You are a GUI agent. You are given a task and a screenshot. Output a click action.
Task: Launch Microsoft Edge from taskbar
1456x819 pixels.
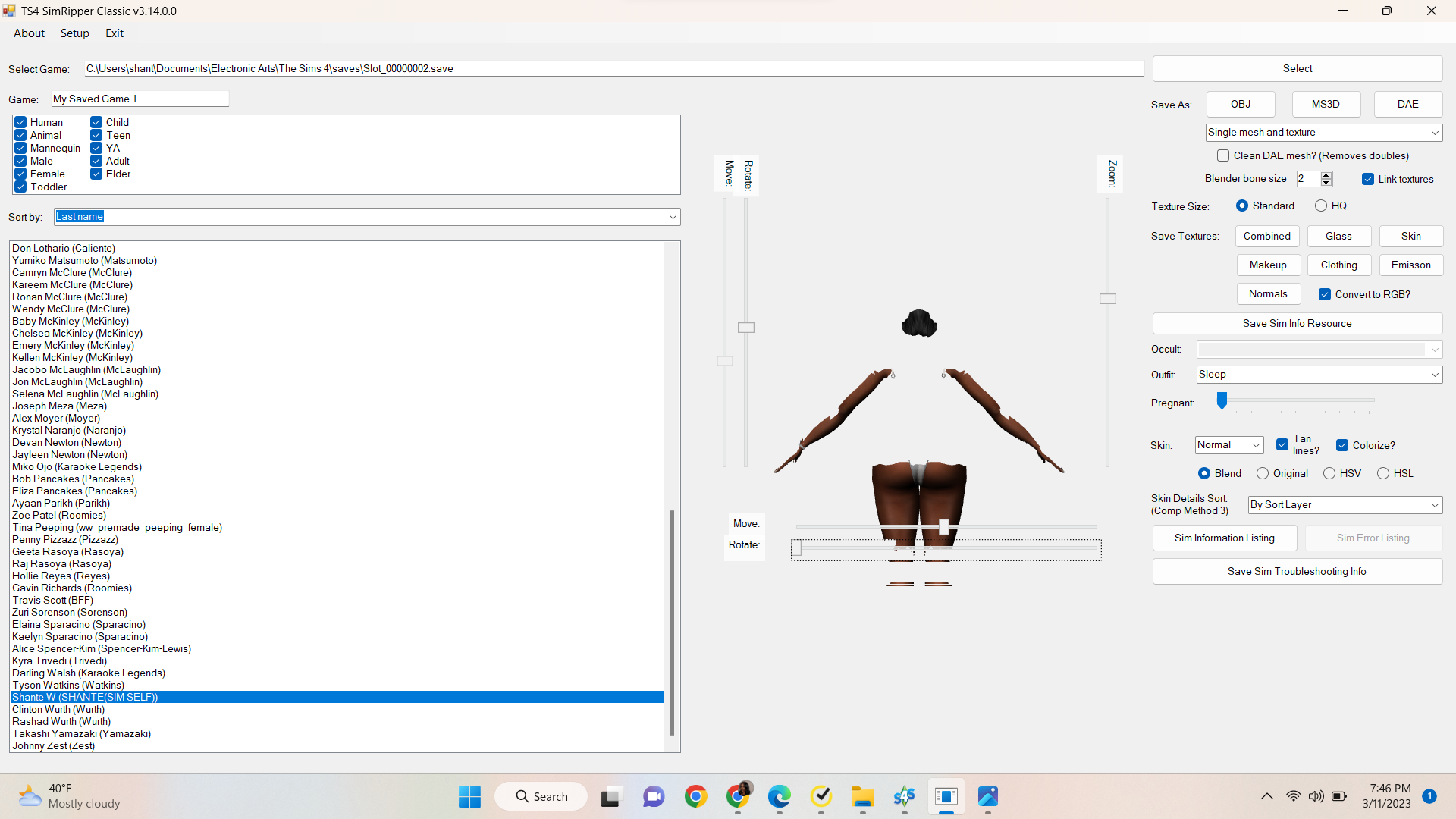(779, 796)
